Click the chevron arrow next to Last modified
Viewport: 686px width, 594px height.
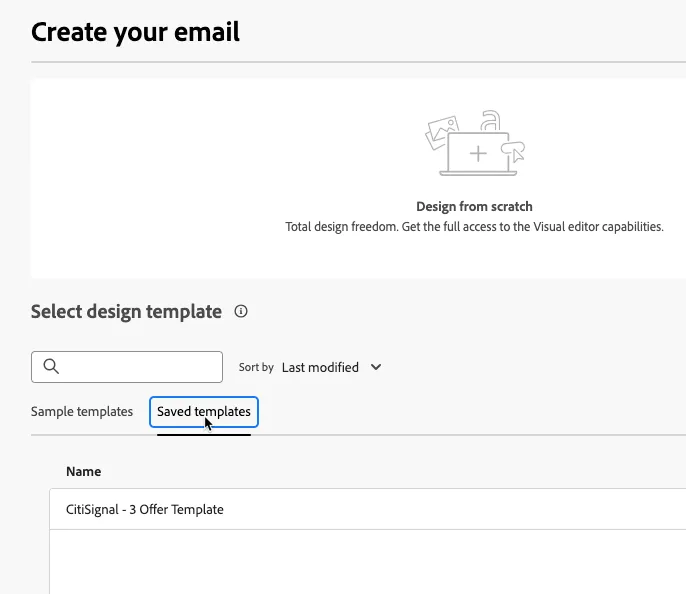pyautogui.click(x=376, y=367)
